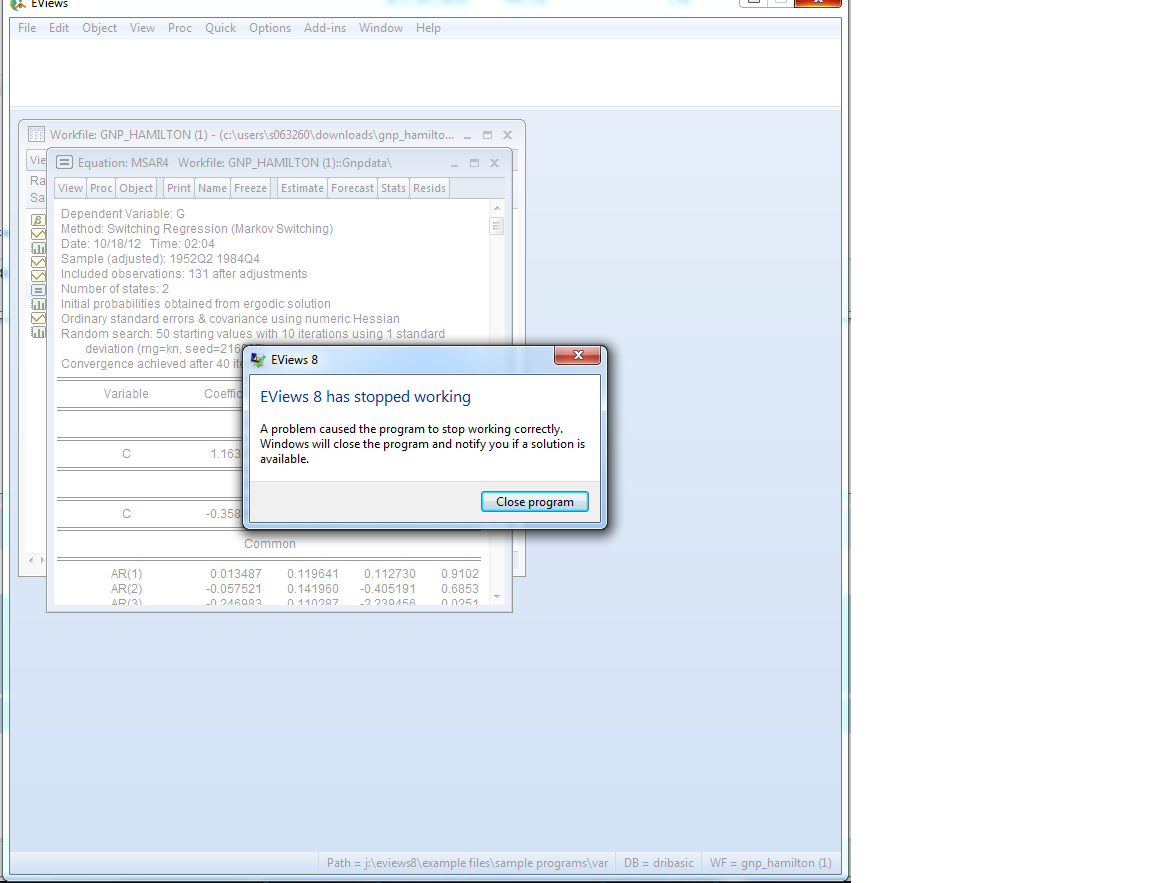Click the std error value 0.141960
1152x883 pixels.
tap(313, 588)
